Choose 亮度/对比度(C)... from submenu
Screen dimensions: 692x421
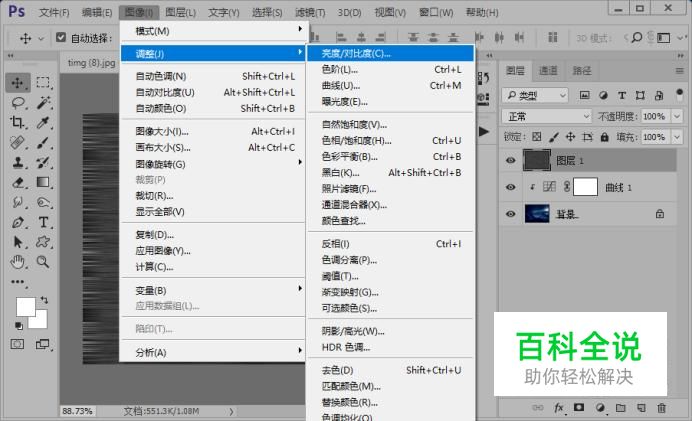click(391, 53)
